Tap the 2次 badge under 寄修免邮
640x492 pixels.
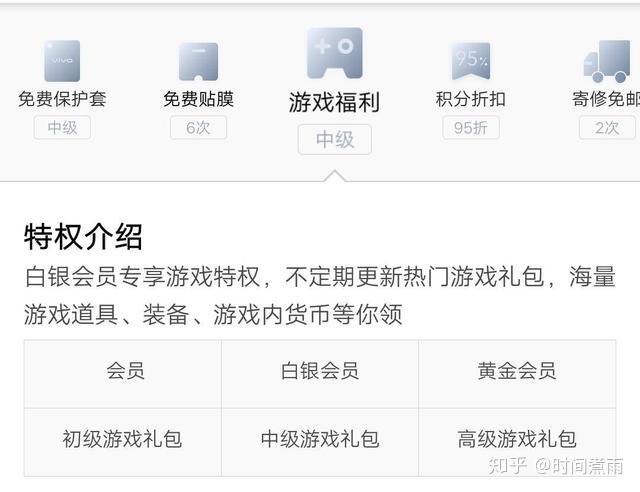click(x=607, y=127)
